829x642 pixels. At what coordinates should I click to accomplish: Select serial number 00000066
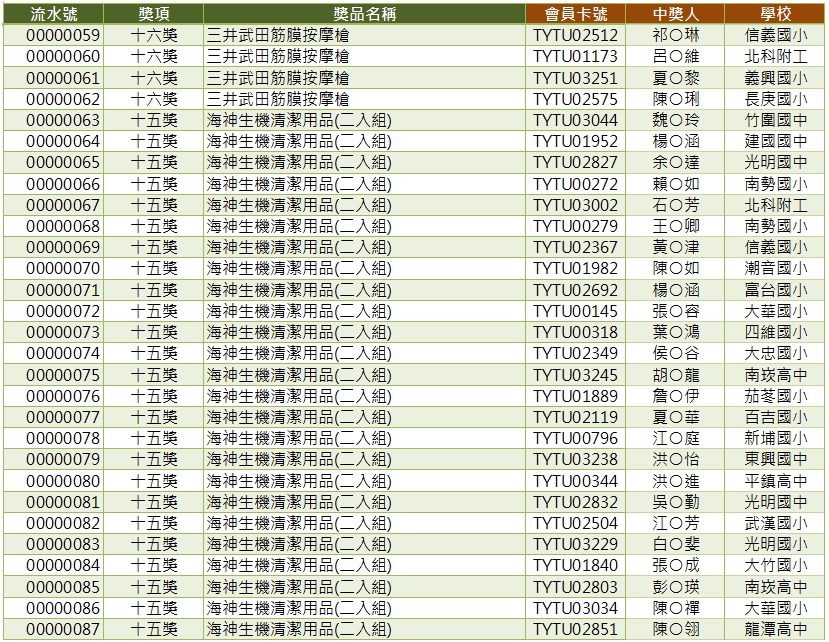(x=63, y=184)
